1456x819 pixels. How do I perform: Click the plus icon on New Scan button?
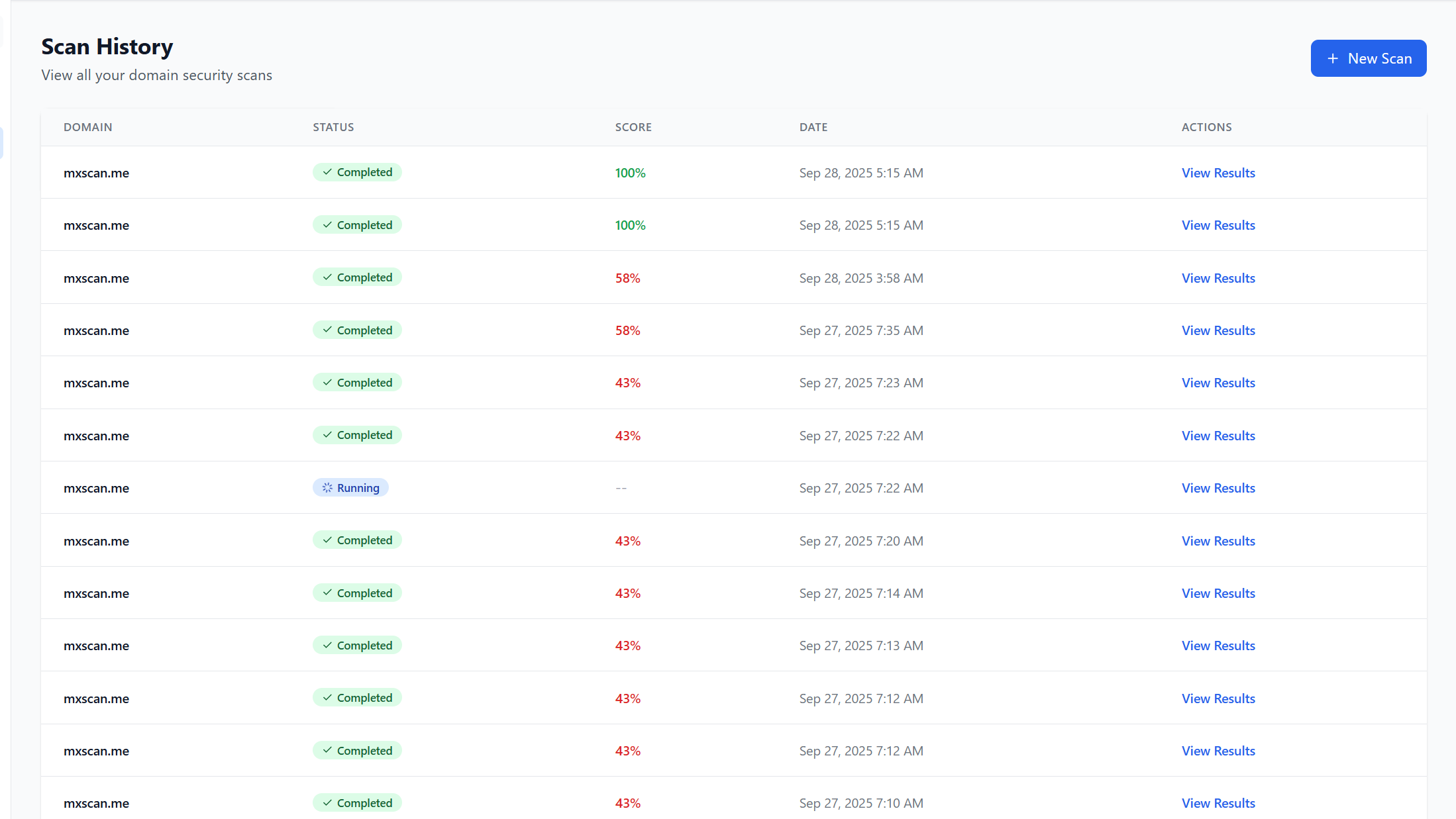1332,58
